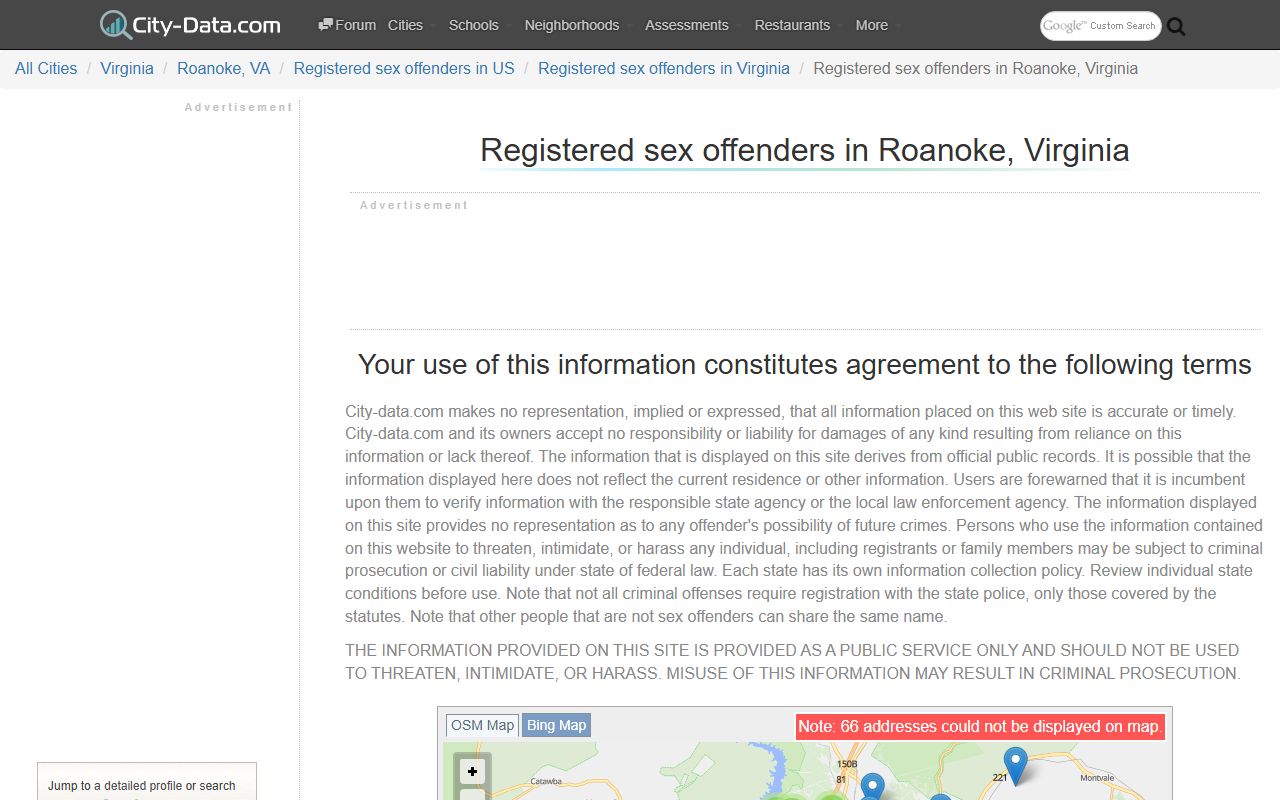The height and width of the screenshot is (800, 1280).
Task: Switch to the Bing Map tab
Action: [x=557, y=725]
